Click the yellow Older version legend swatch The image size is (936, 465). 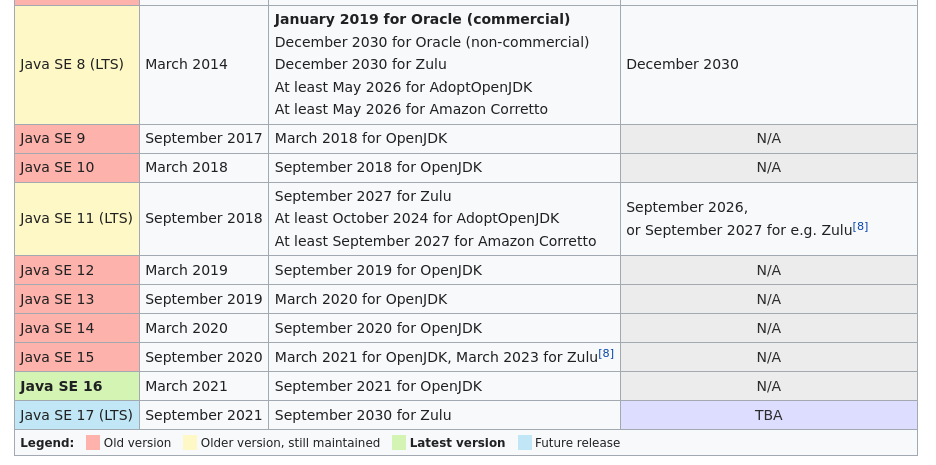190,443
